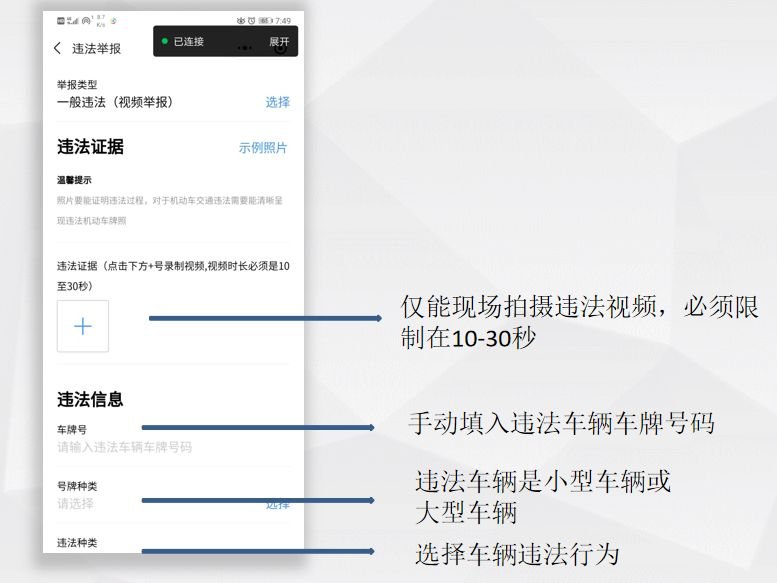Tap the 举报类型 label

[77, 85]
